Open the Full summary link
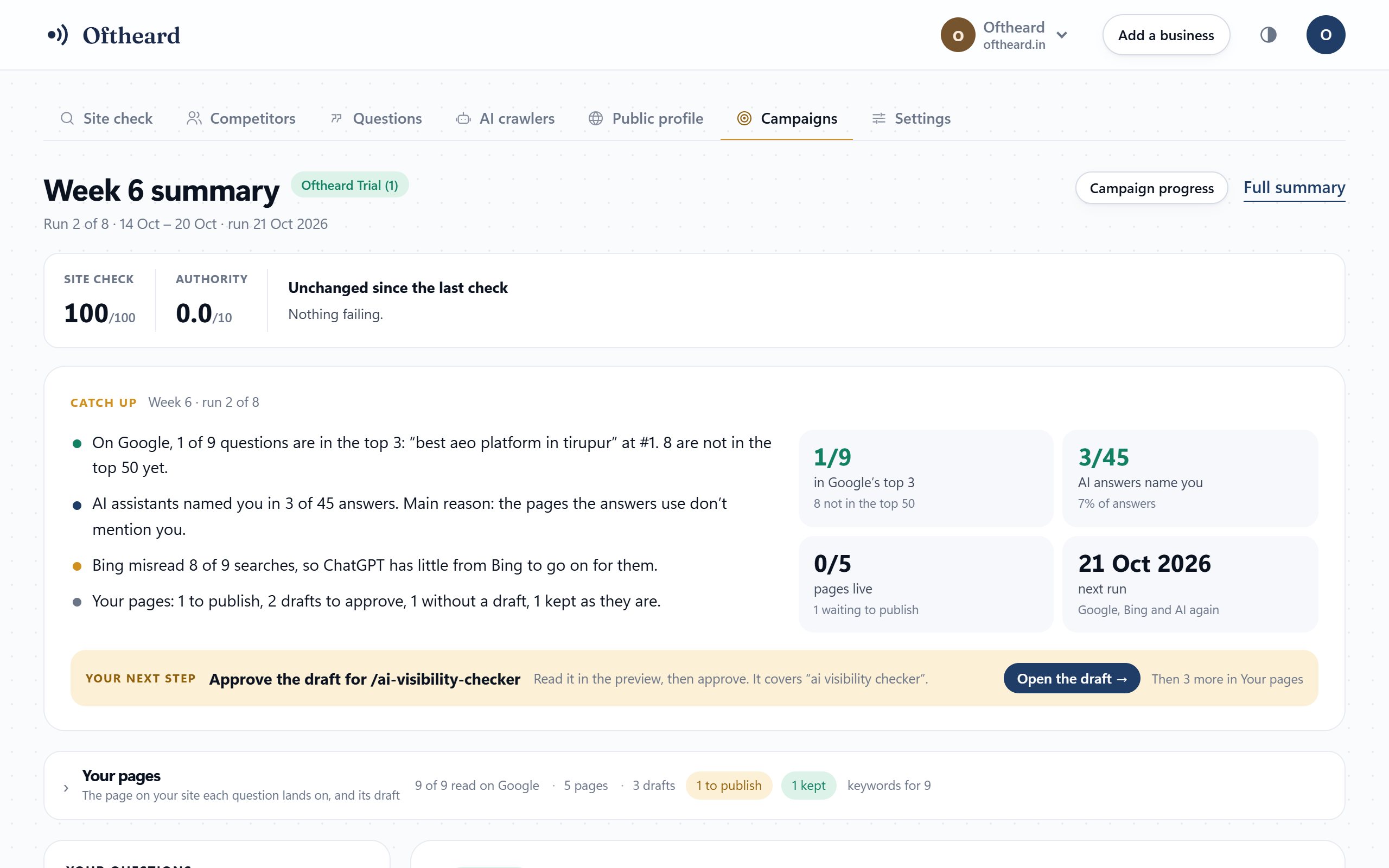This screenshot has height=868, width=1389. click(1294, 188)
